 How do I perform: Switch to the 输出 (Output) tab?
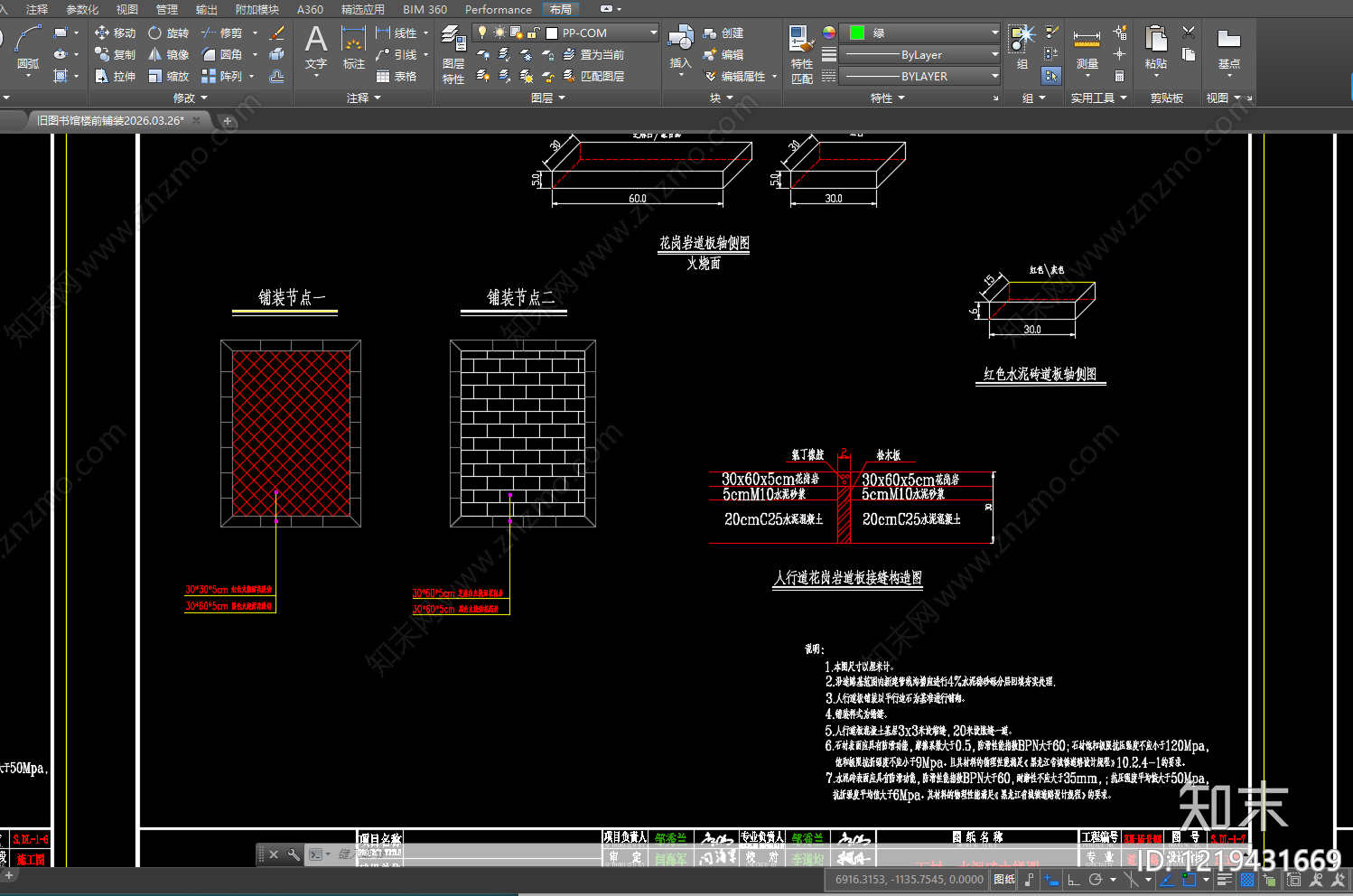coord(206,9)
